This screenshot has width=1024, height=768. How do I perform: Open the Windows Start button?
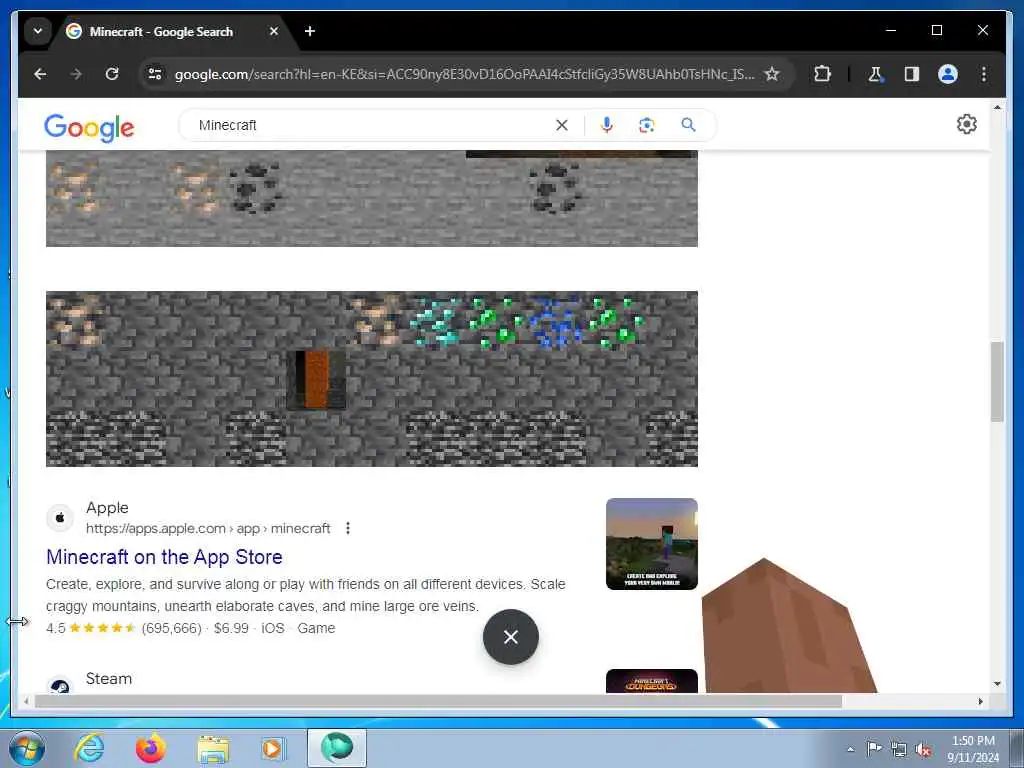point(27,748)
